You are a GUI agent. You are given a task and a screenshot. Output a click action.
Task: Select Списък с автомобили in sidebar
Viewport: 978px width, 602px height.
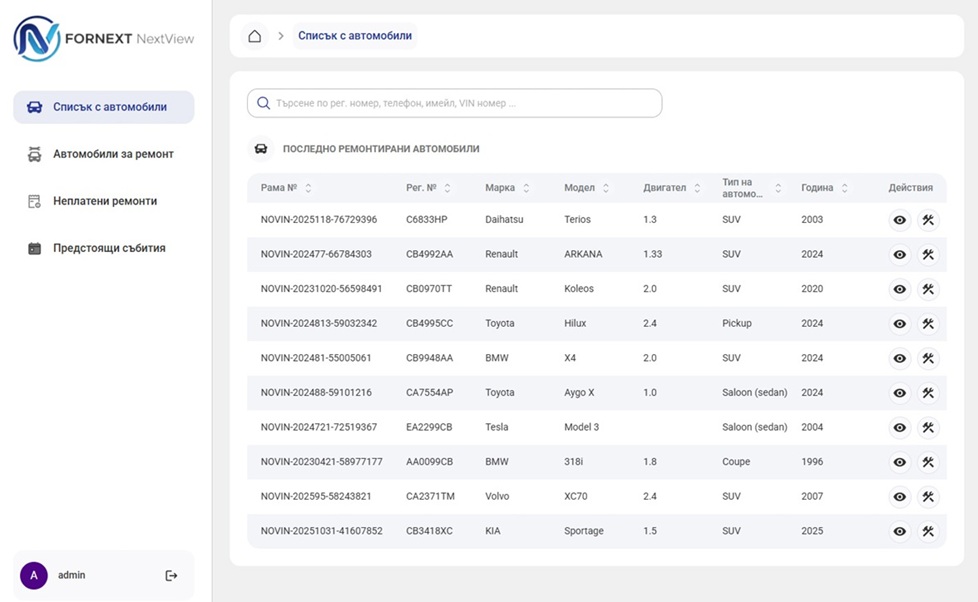click(x=104, y=107)
